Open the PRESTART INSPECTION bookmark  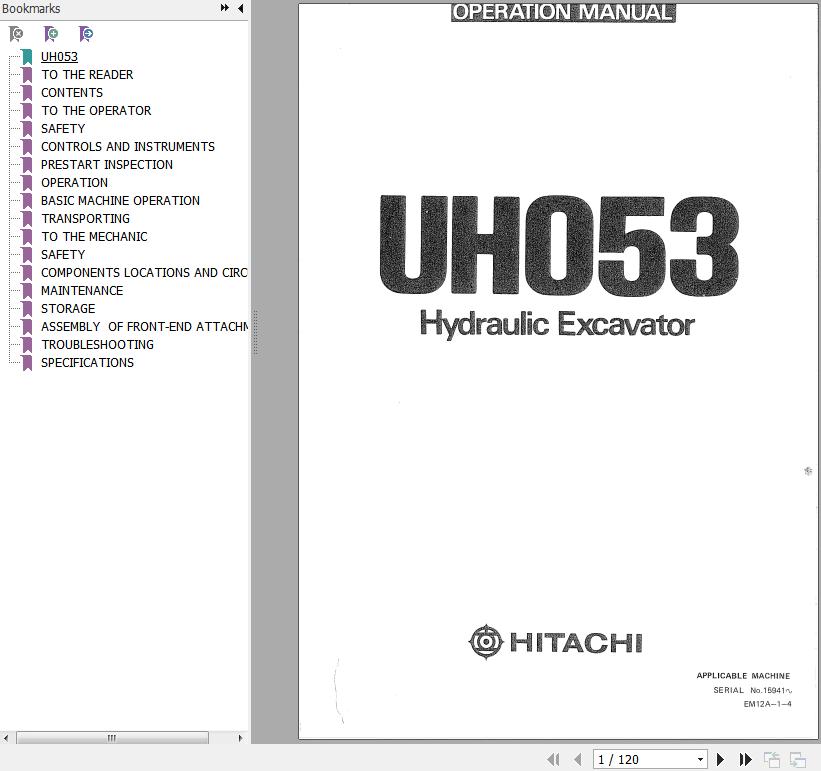(107, 164)
